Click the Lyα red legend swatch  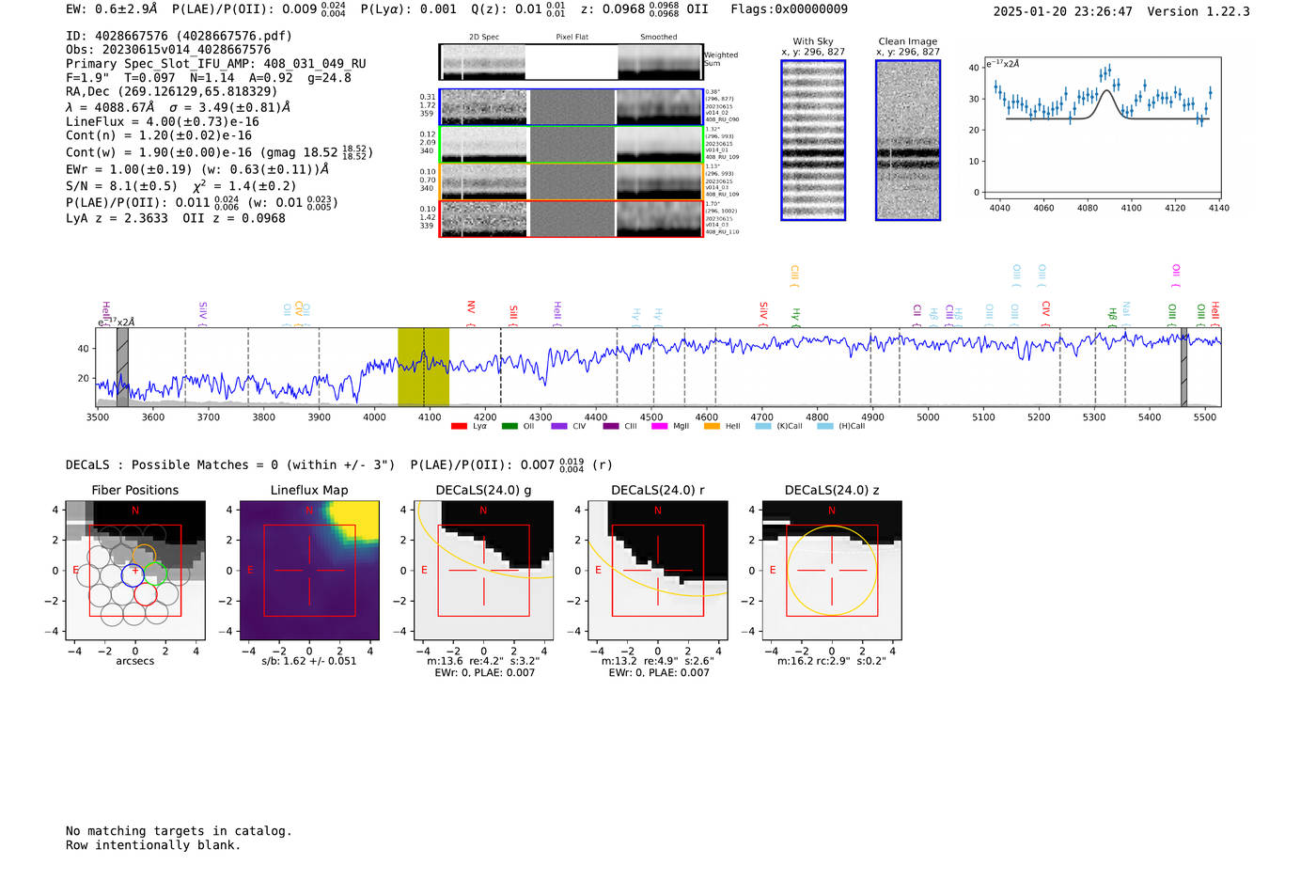coord(459,426)
